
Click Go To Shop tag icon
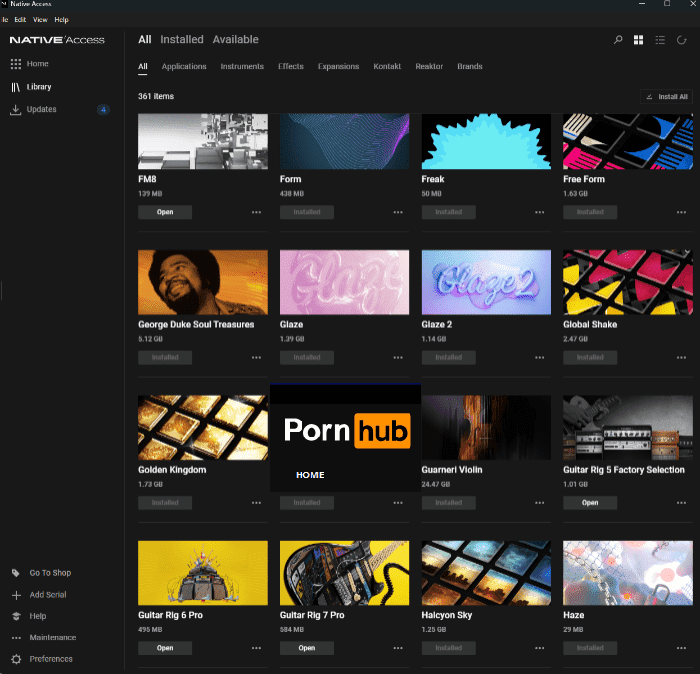pyautogui.click(x=16, y=573)
